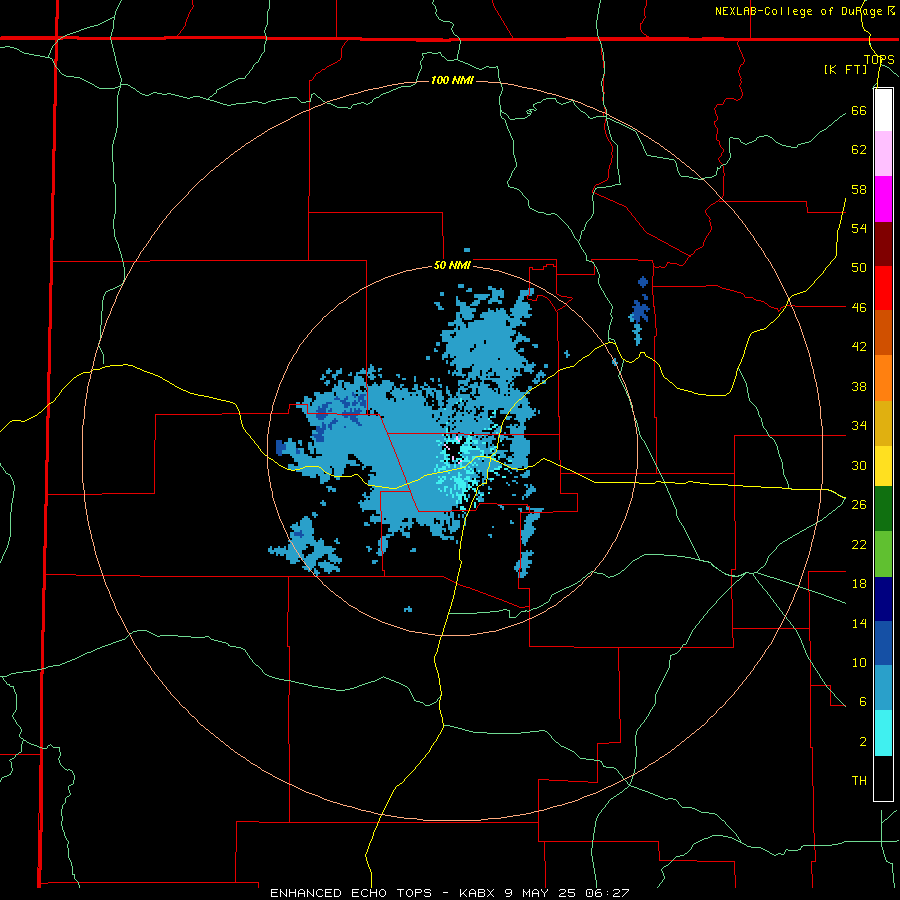Click the legend value 66

point(859,110)
